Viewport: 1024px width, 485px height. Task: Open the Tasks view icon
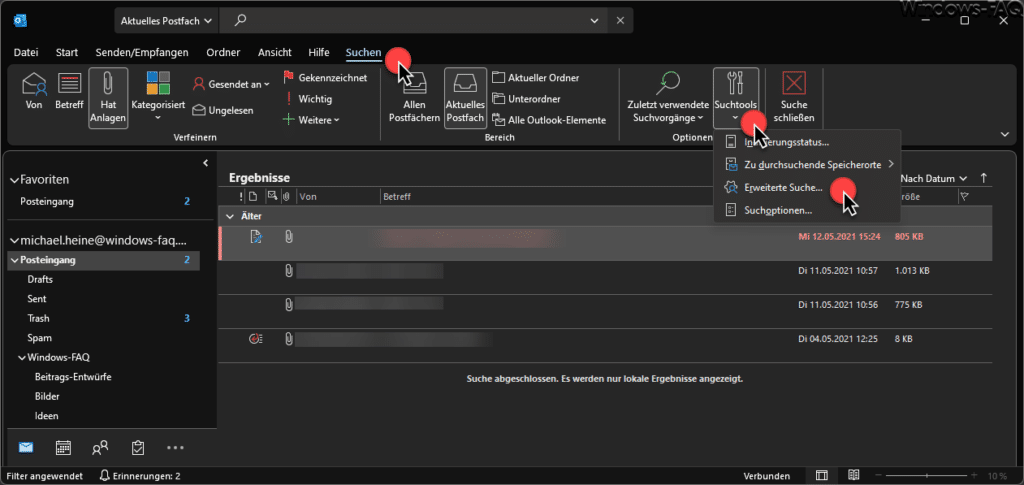click(138, 448)
